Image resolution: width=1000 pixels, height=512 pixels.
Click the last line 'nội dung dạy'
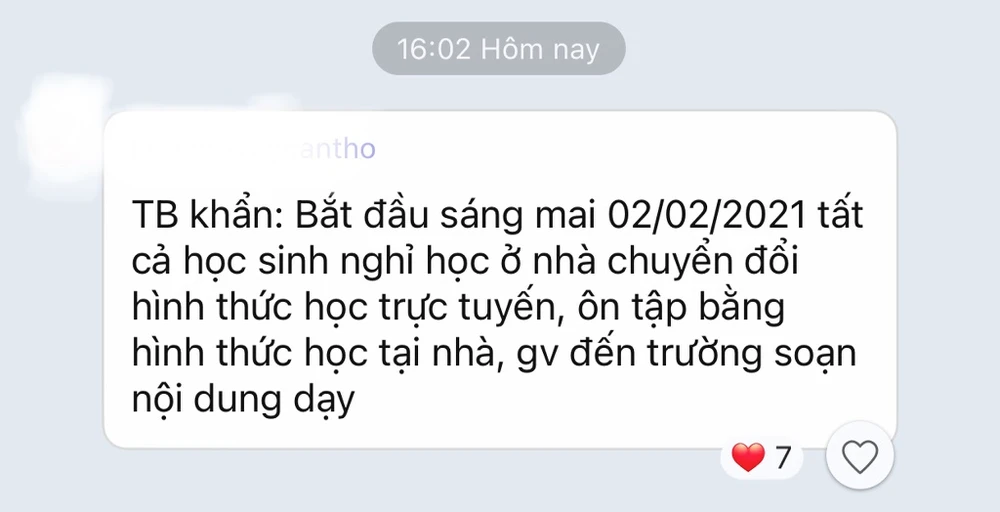(x=243, y=400)
